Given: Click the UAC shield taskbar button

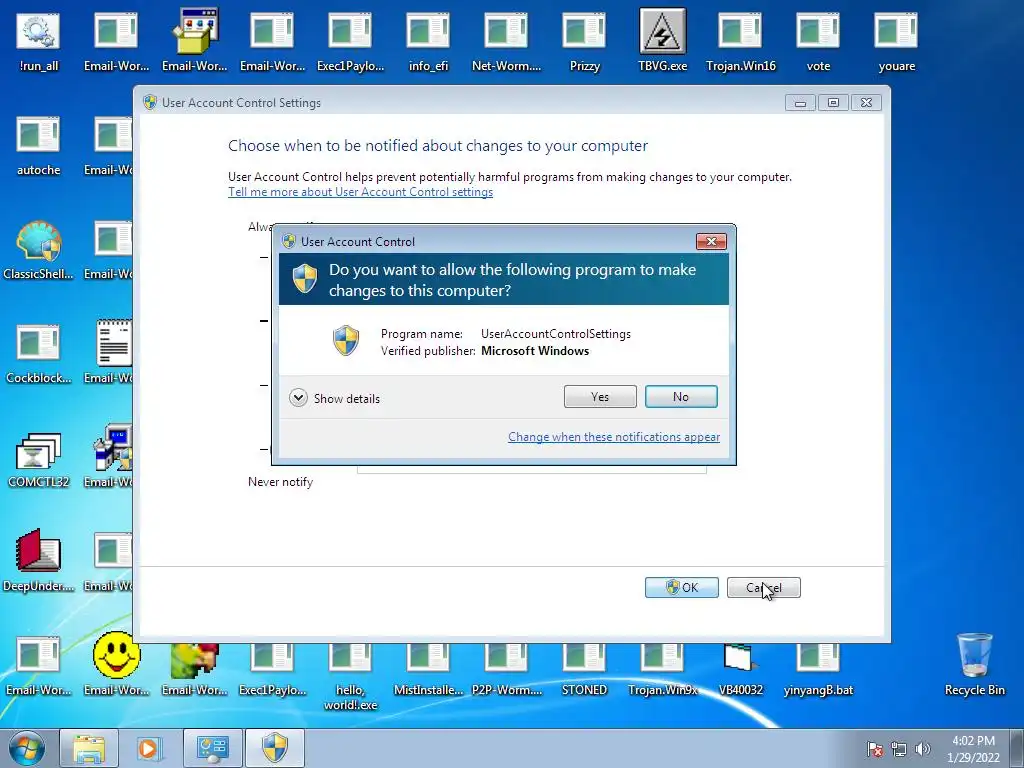Looking at the screenshot, I should coord(275,748).
